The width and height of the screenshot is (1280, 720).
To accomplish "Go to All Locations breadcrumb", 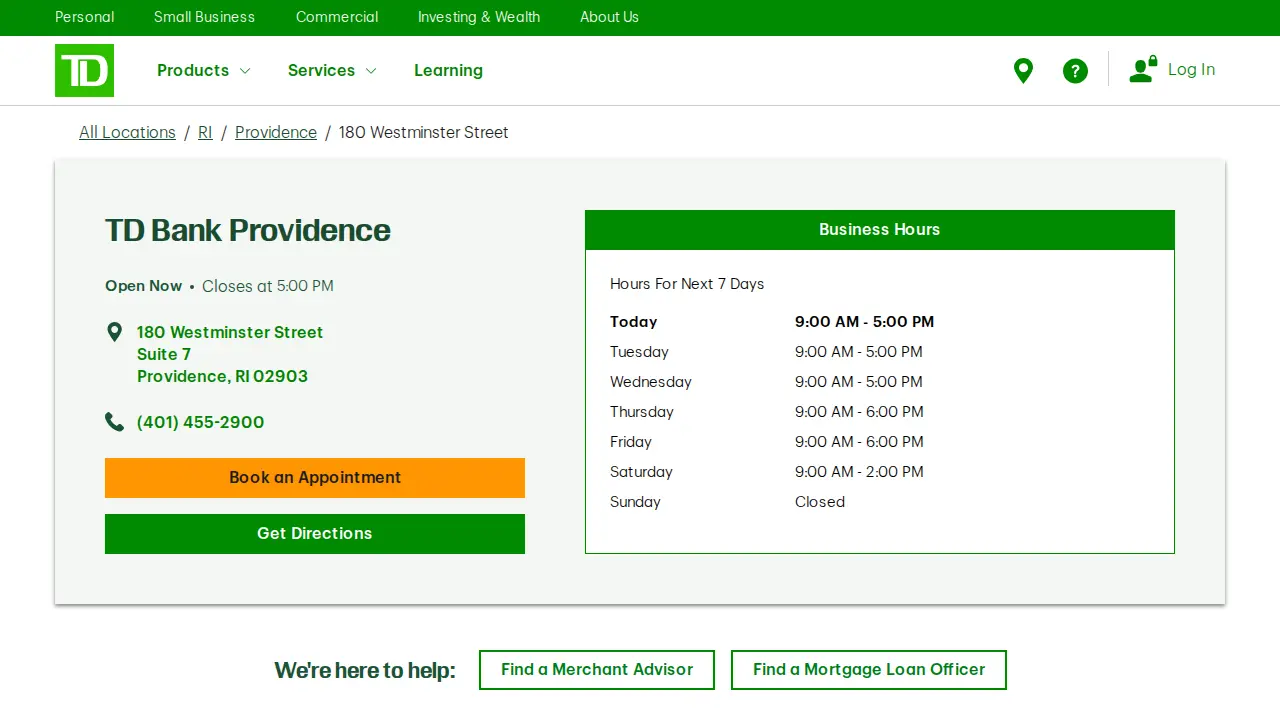I will pyautogui.click(x=127, y=132).
